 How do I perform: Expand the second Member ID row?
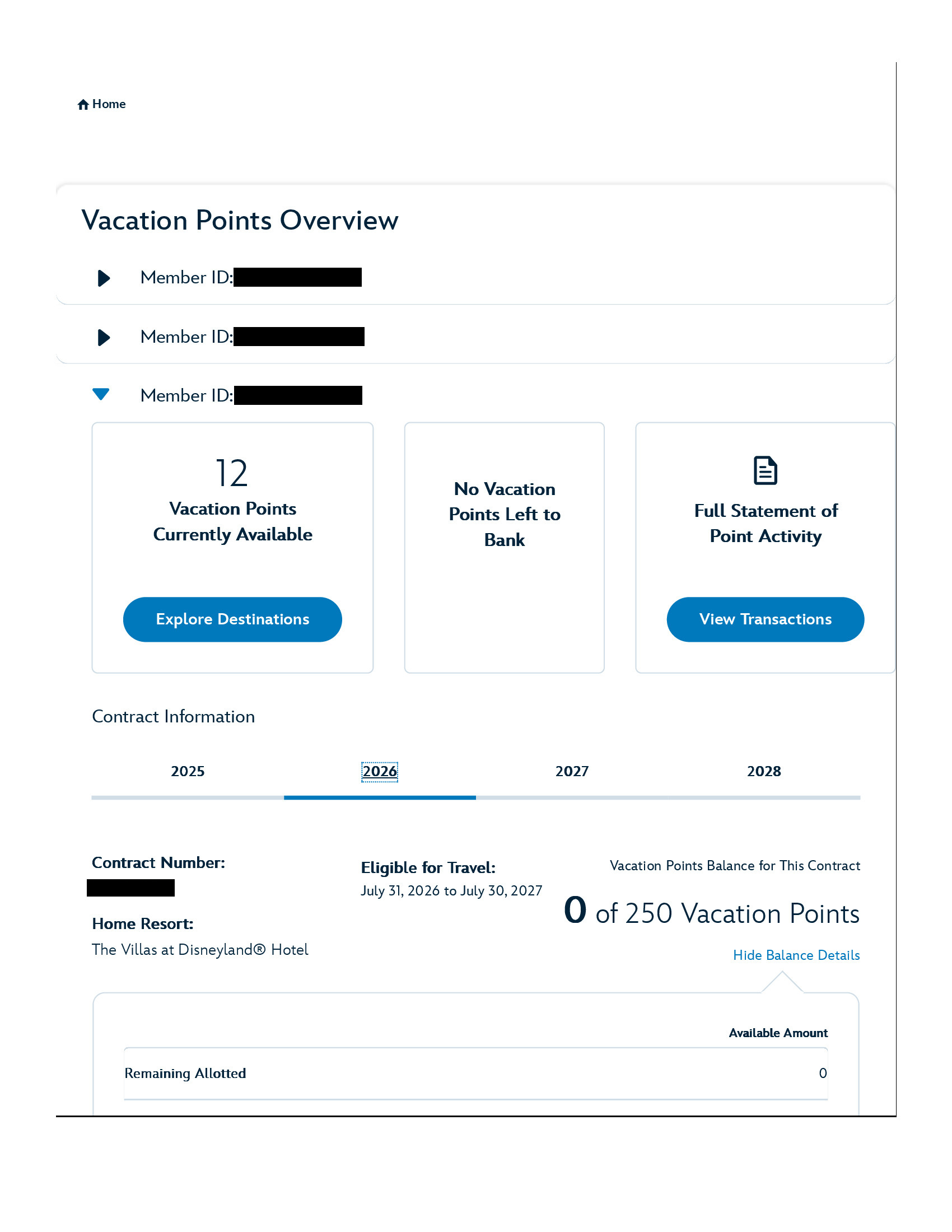104,337
